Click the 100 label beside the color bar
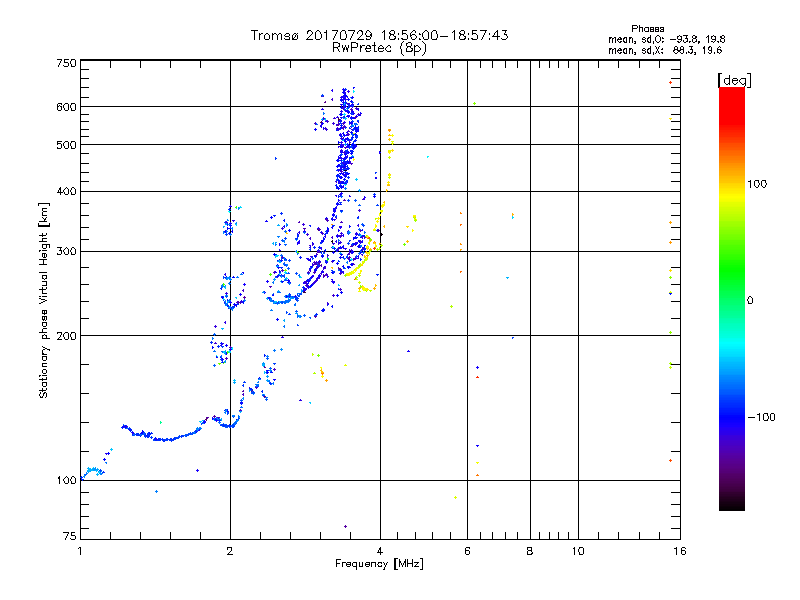Viewport: 800px width, 600px height. pyautogui.click(x=757, y=184)
